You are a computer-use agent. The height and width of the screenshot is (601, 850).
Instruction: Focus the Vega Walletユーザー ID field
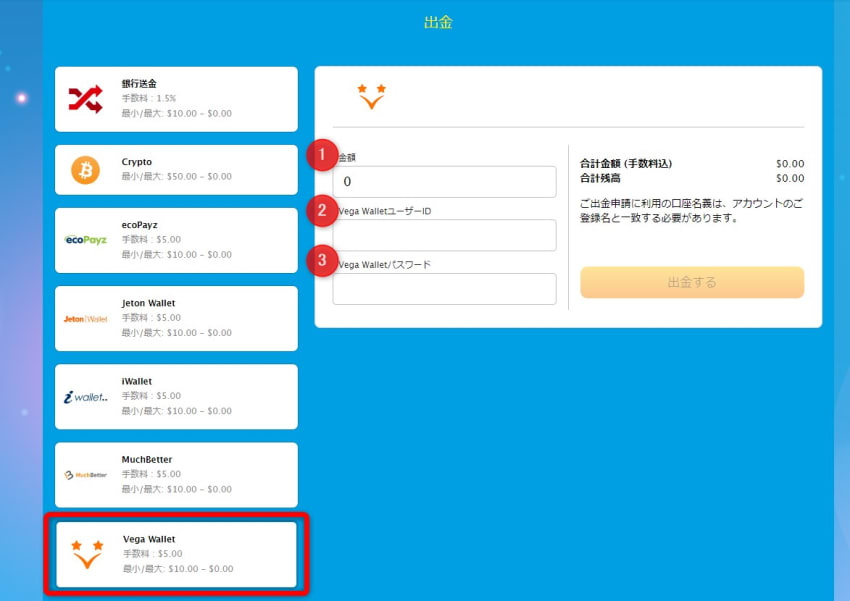click(445, 235)
